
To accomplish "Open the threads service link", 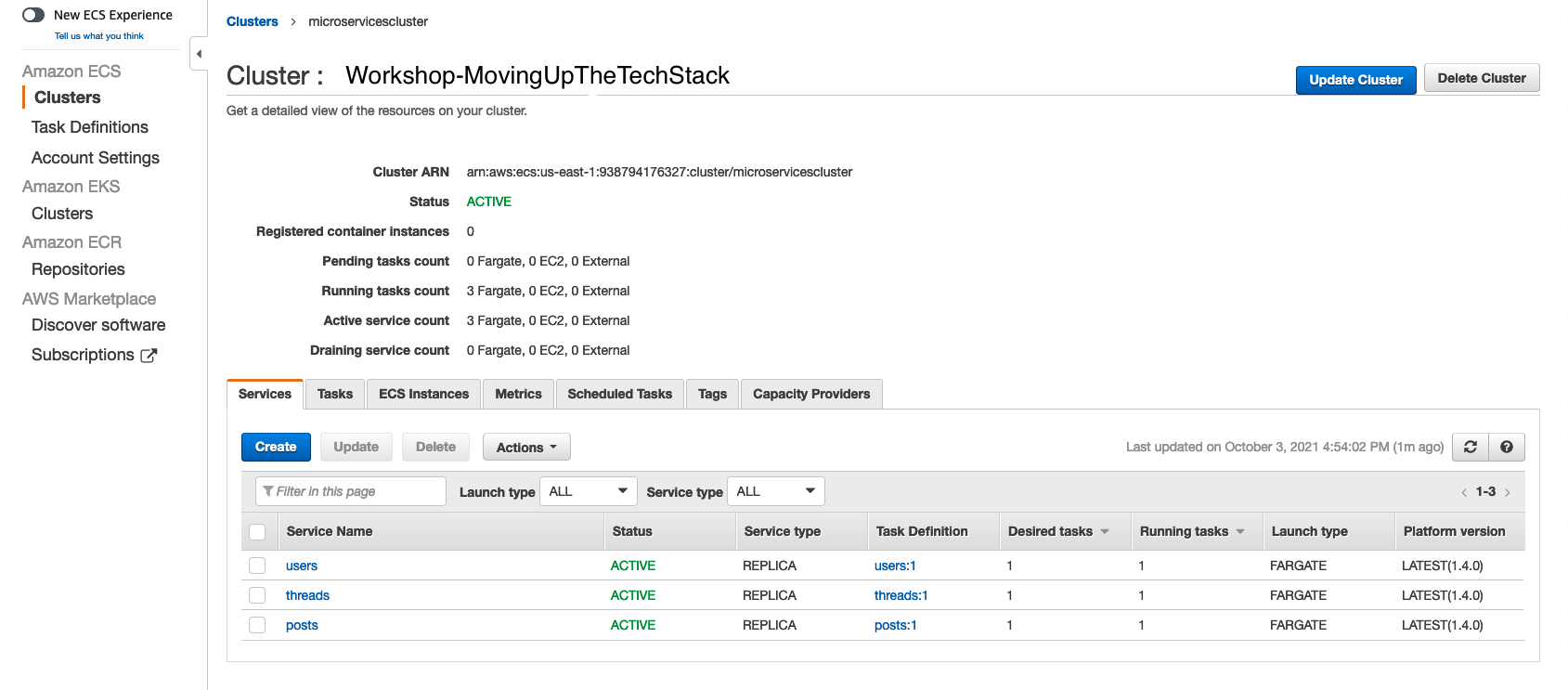I will click(307, 595).
